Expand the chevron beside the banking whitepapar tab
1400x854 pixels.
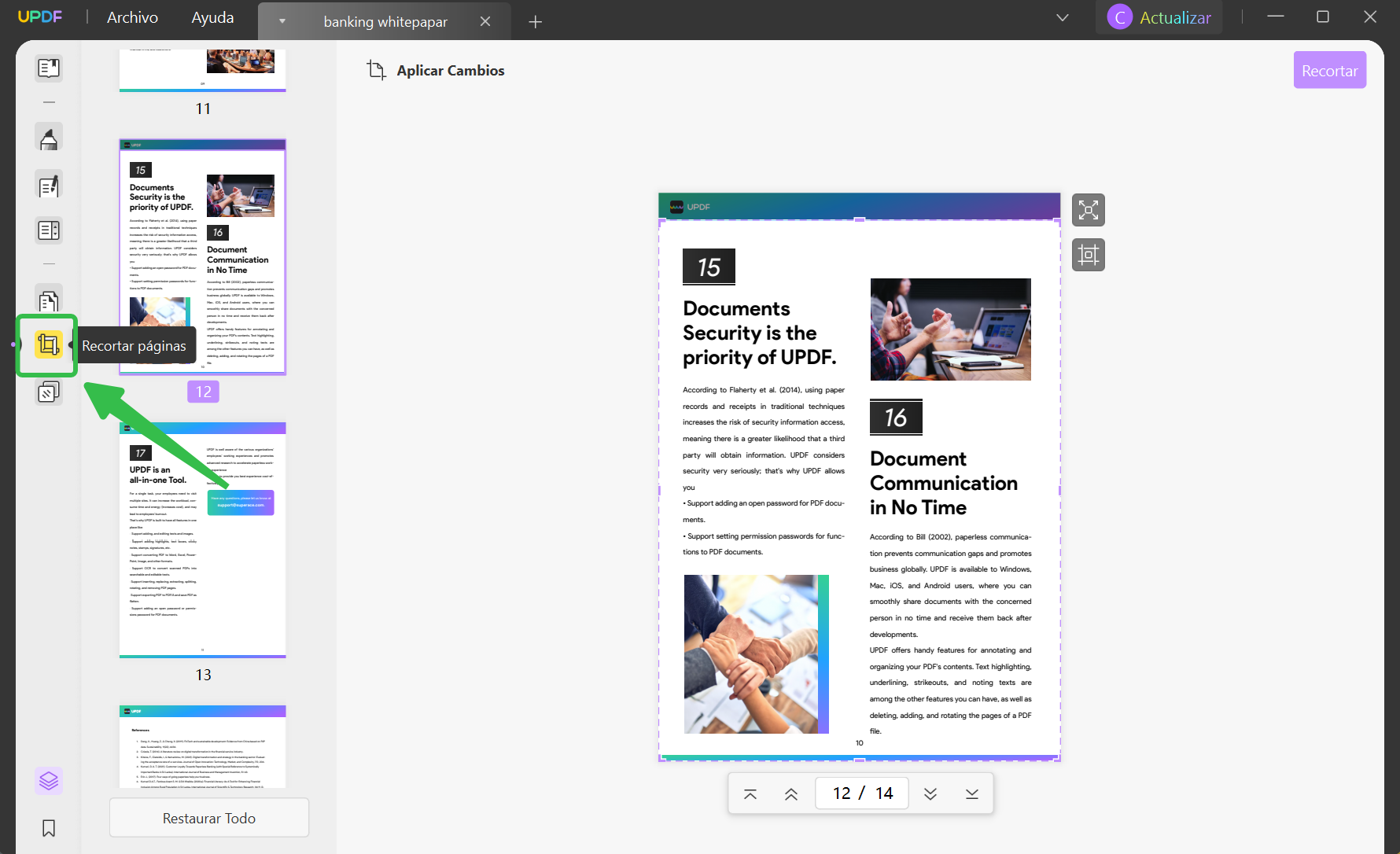[x=282, y=21]
